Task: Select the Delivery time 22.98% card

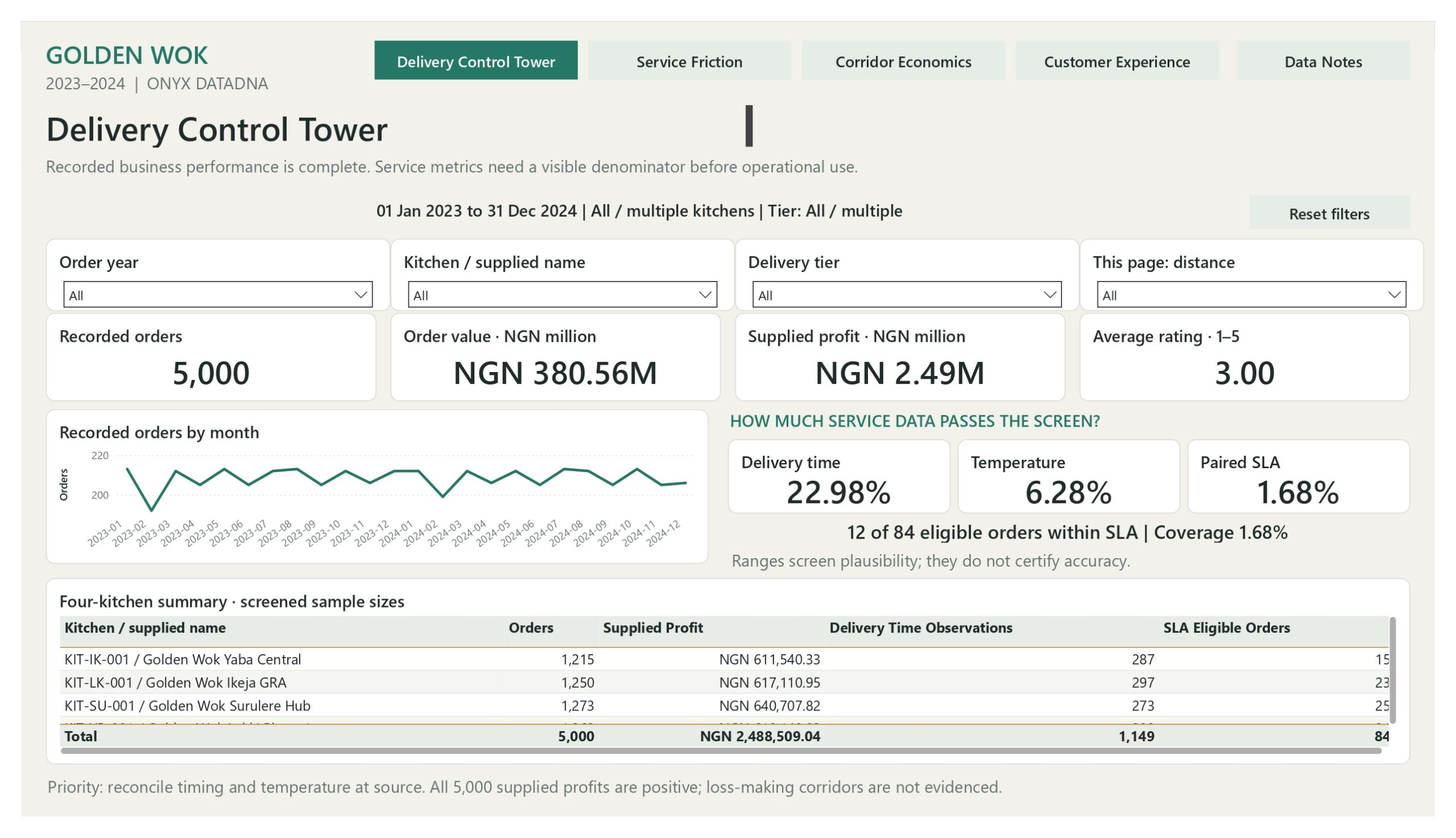Action: [x=838, y=476]
